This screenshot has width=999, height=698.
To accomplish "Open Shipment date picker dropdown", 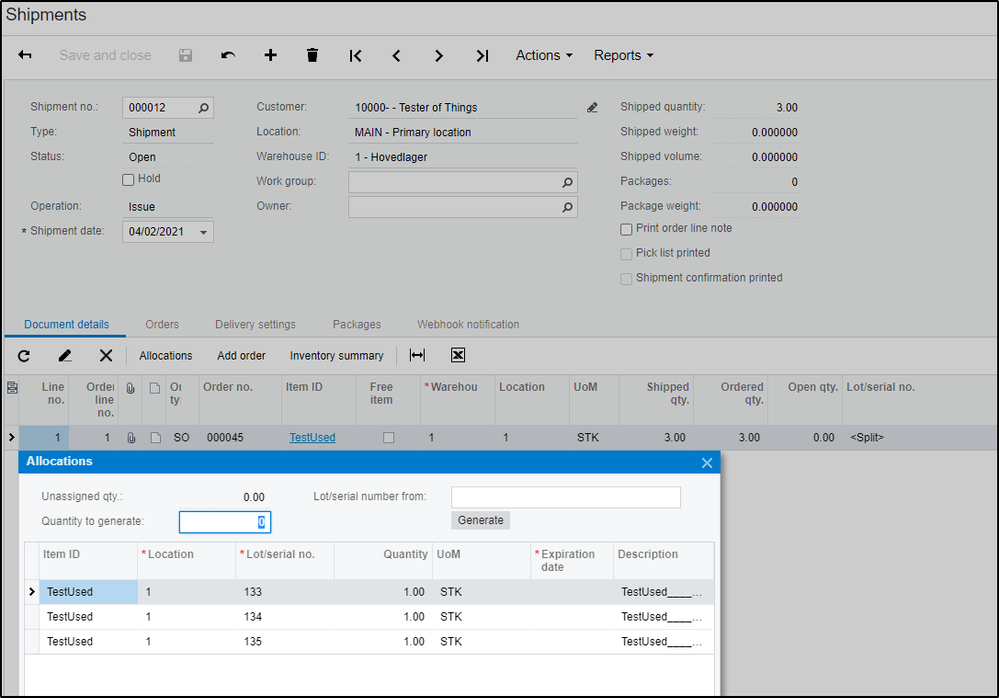I will 204,232.
